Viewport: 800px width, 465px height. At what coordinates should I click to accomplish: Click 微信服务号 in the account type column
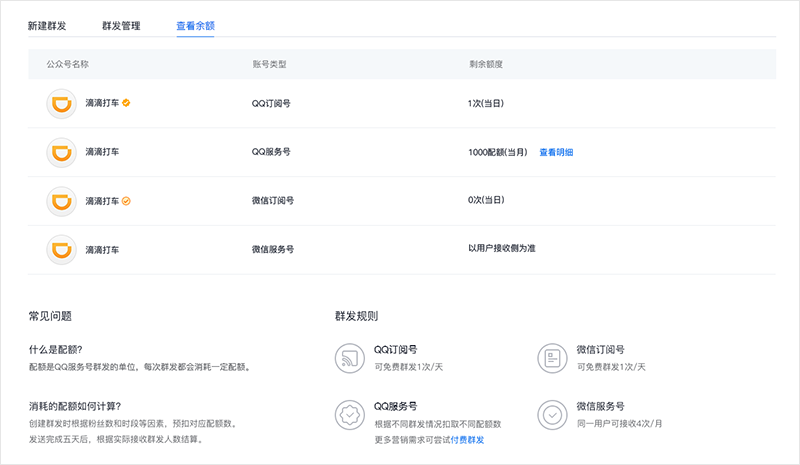point(272,249)
